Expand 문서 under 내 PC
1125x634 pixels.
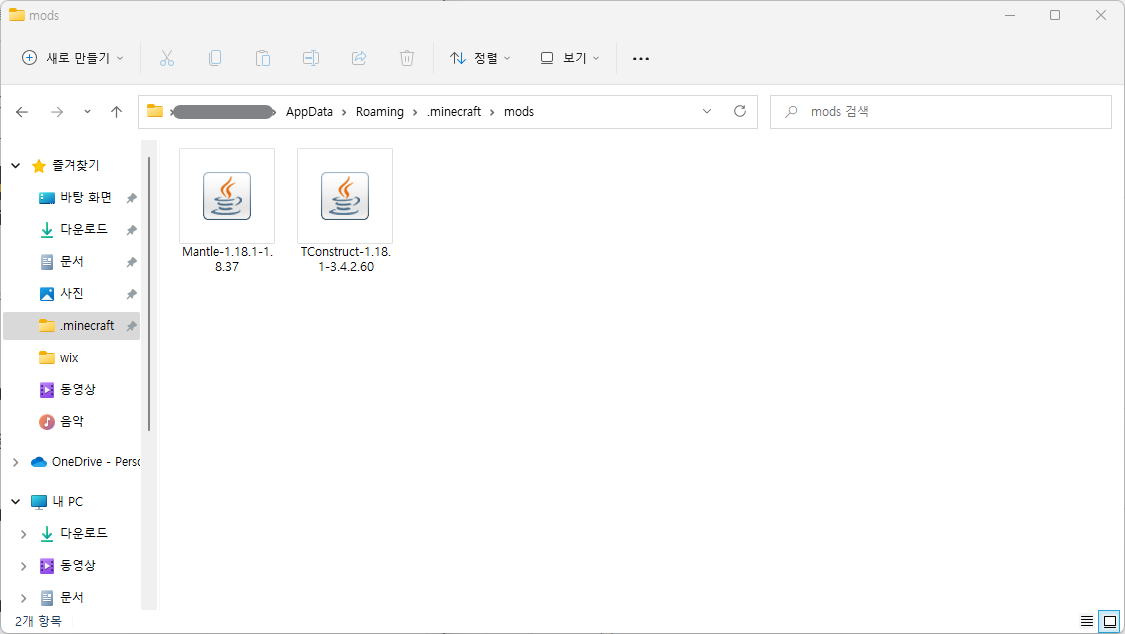[24, 597]
